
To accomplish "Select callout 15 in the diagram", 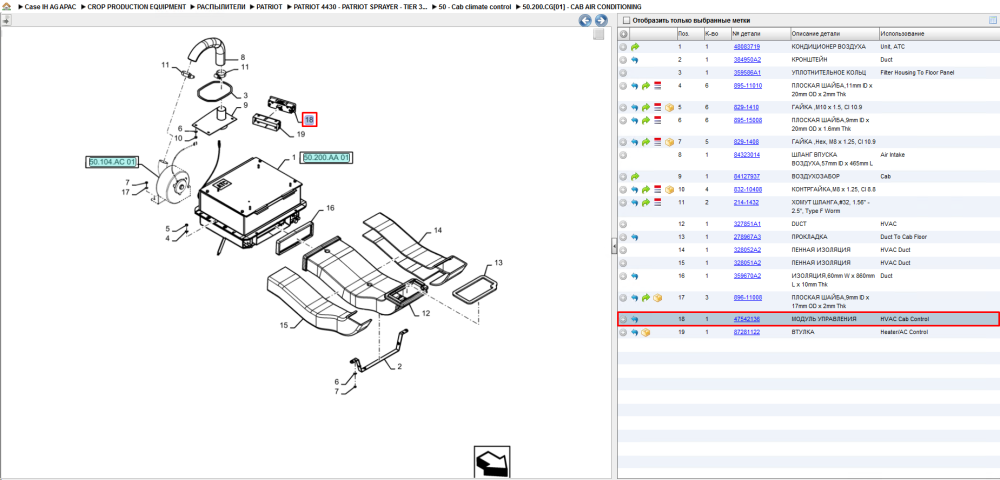I will click(x=284, y=325).
